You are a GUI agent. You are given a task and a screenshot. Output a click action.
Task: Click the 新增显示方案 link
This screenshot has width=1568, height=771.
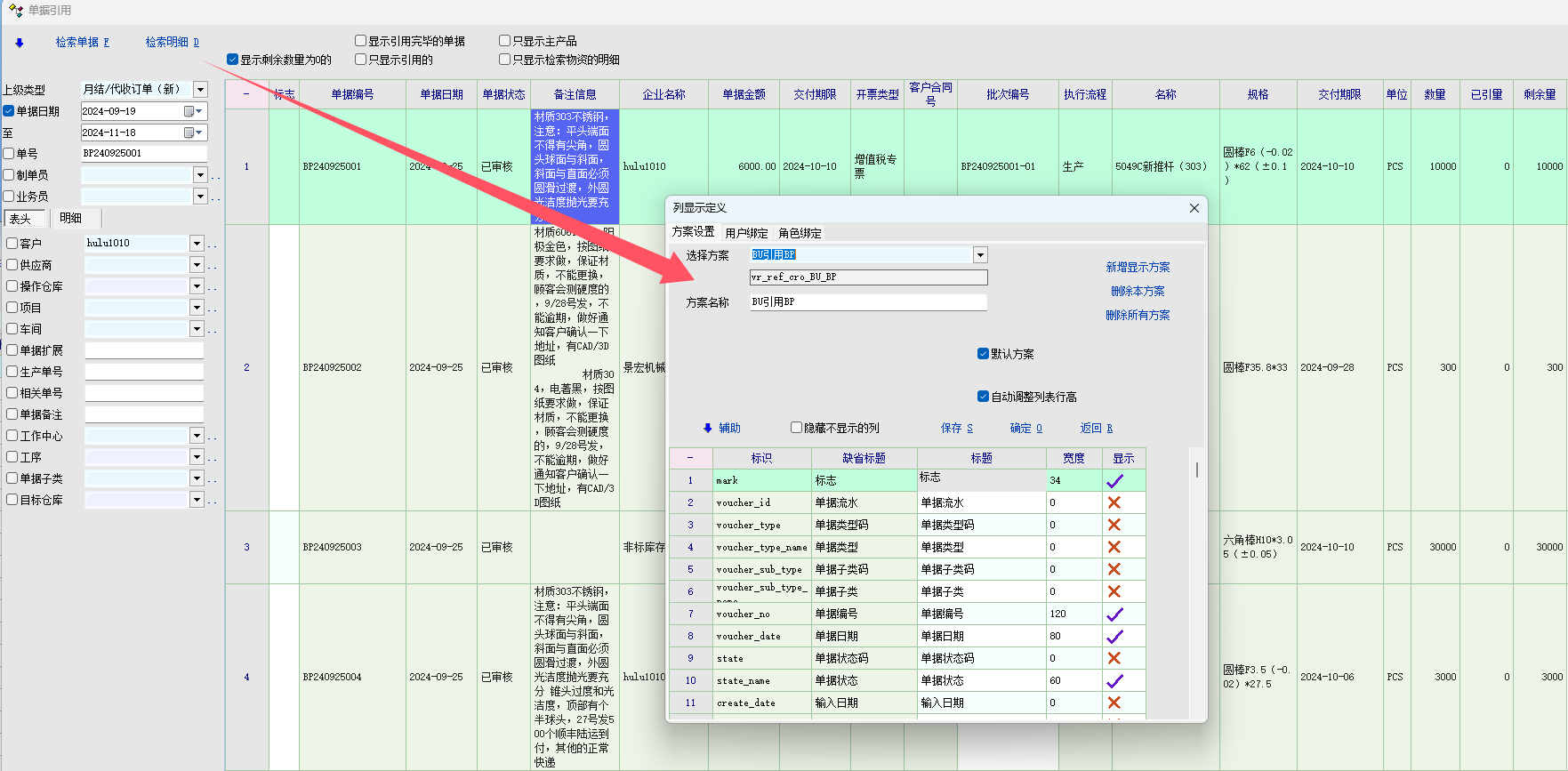pos(1138,267)
